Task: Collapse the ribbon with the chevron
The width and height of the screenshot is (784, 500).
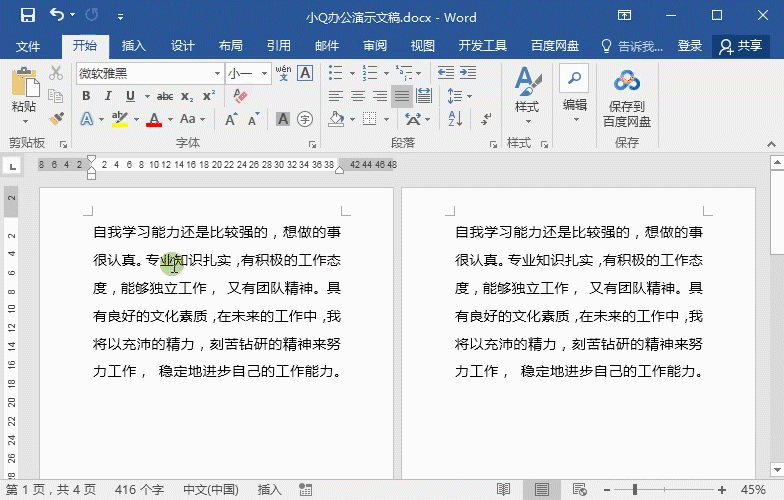Action: click(772, 144)
